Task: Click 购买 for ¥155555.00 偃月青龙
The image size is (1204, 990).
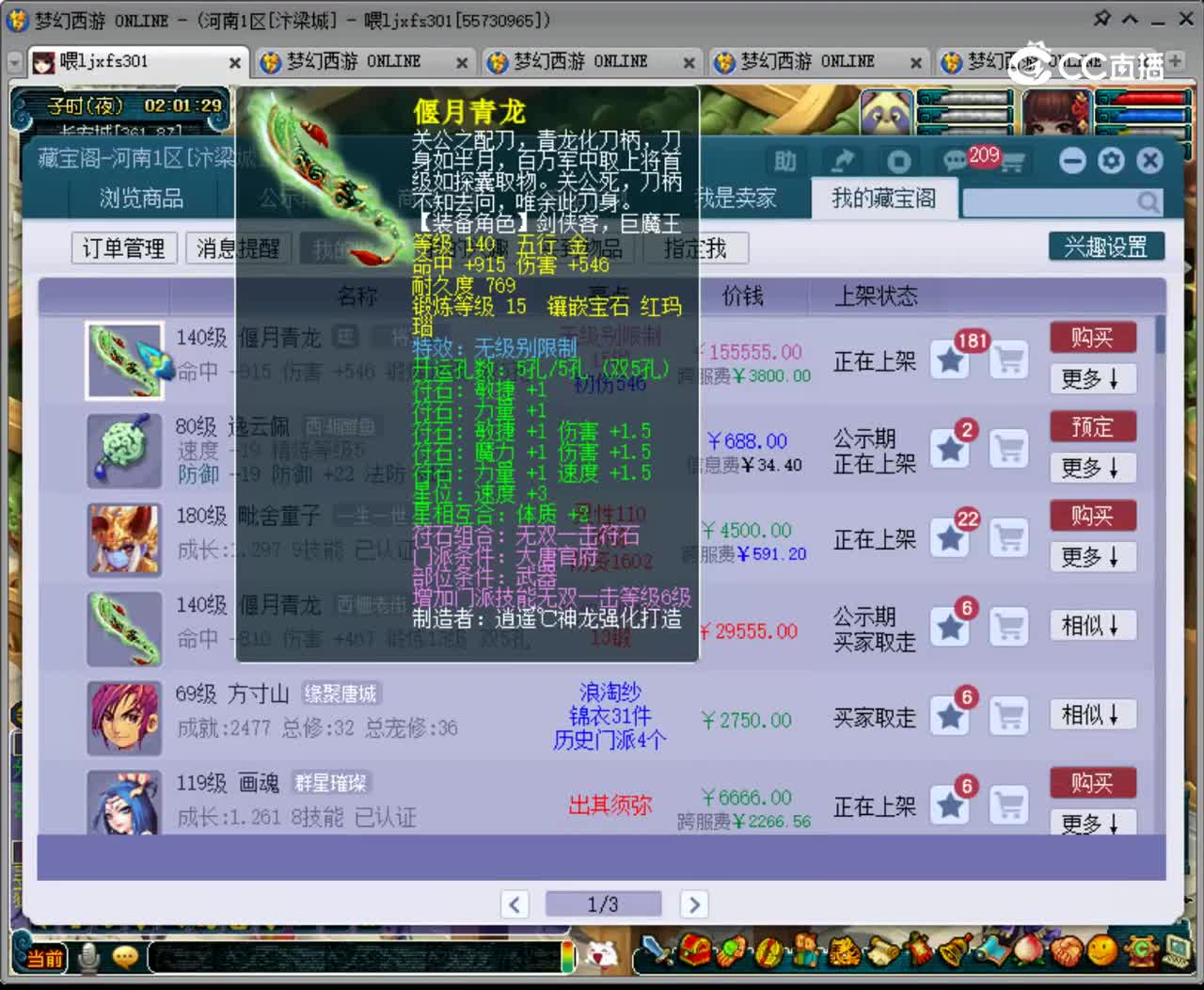Action: pyautogui.click(x=1092, y=337)
